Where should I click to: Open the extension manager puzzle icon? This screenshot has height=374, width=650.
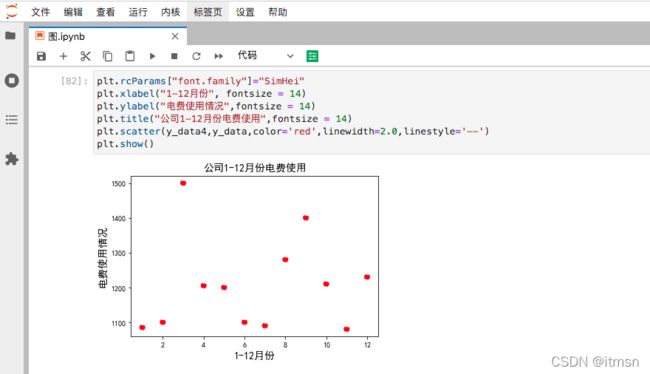tap(12, 159)
